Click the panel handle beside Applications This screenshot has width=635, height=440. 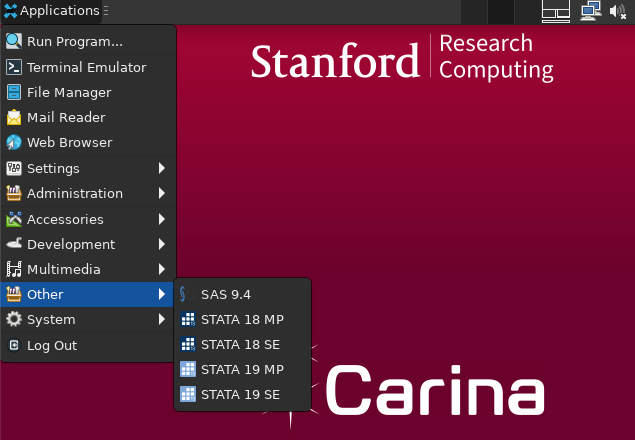(x=106, y=11)
